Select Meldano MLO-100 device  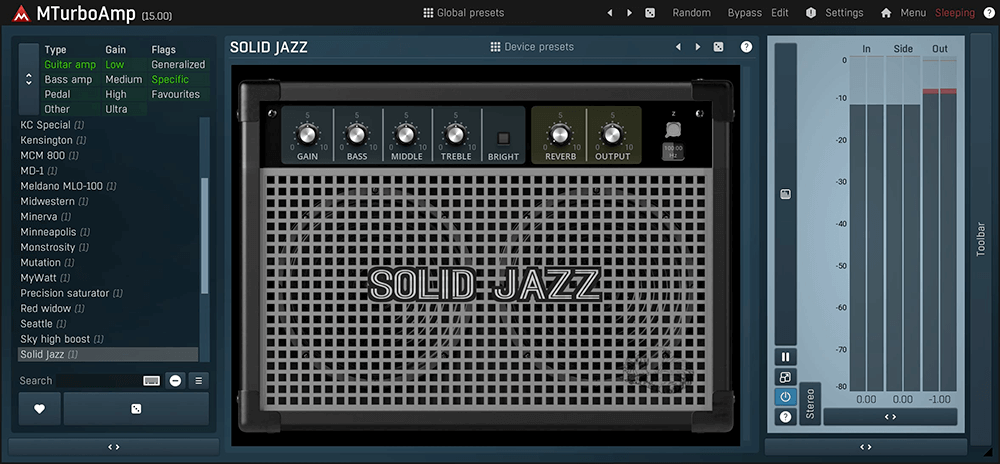tap(108, 186)
